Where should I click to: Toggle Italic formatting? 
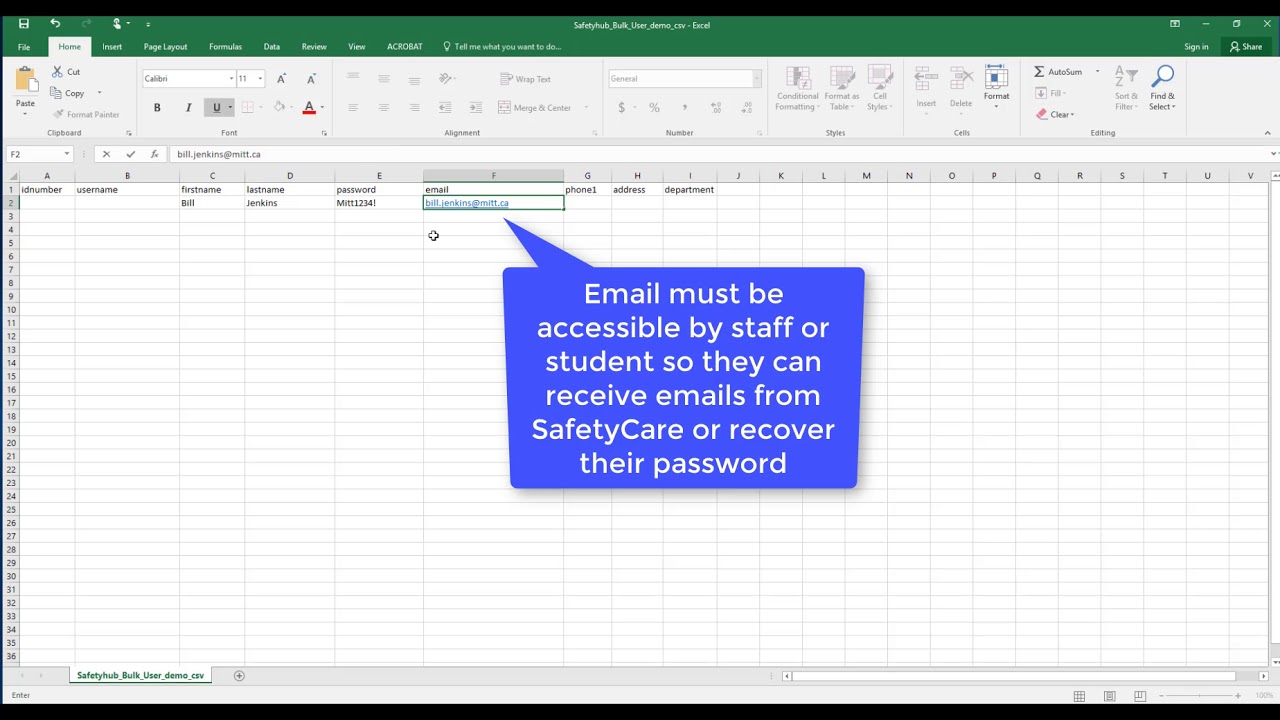[x=187, y=108]
